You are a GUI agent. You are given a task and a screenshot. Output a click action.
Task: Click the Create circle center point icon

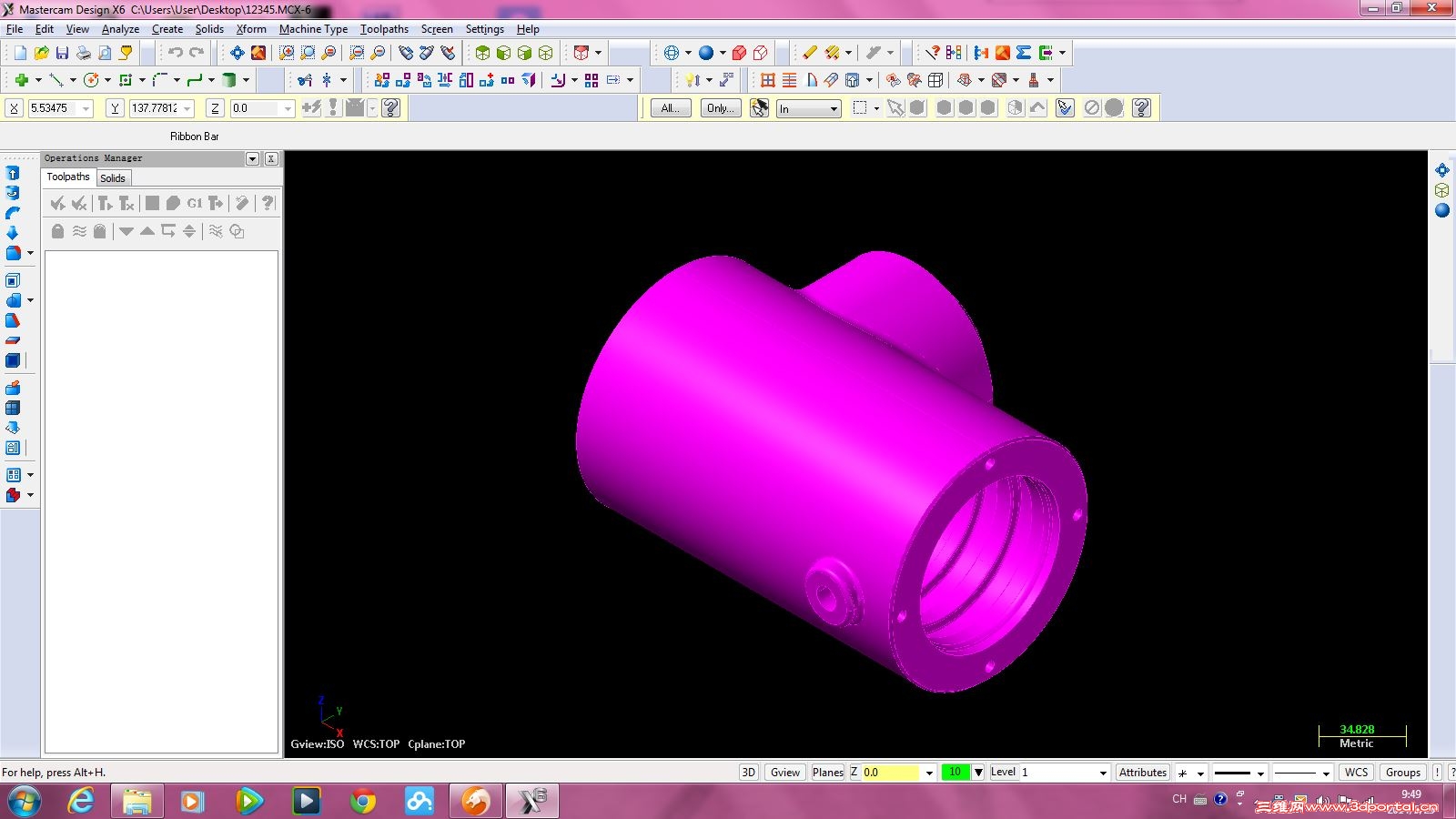point(90,80)
